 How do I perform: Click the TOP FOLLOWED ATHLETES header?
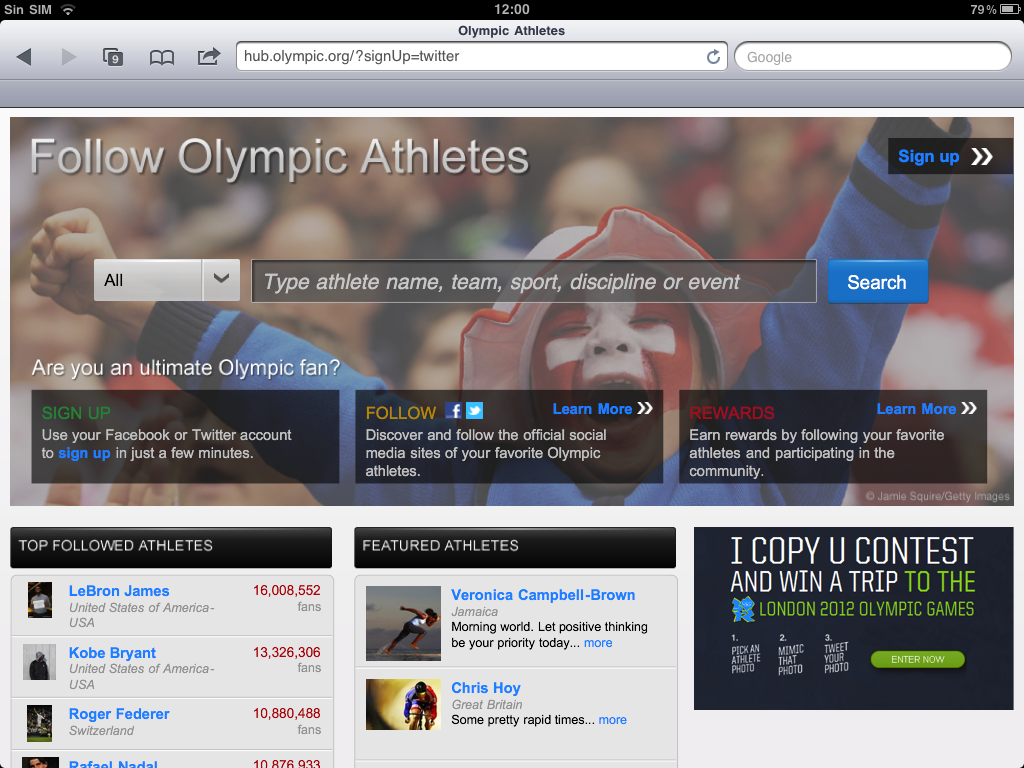click(171, 547)
